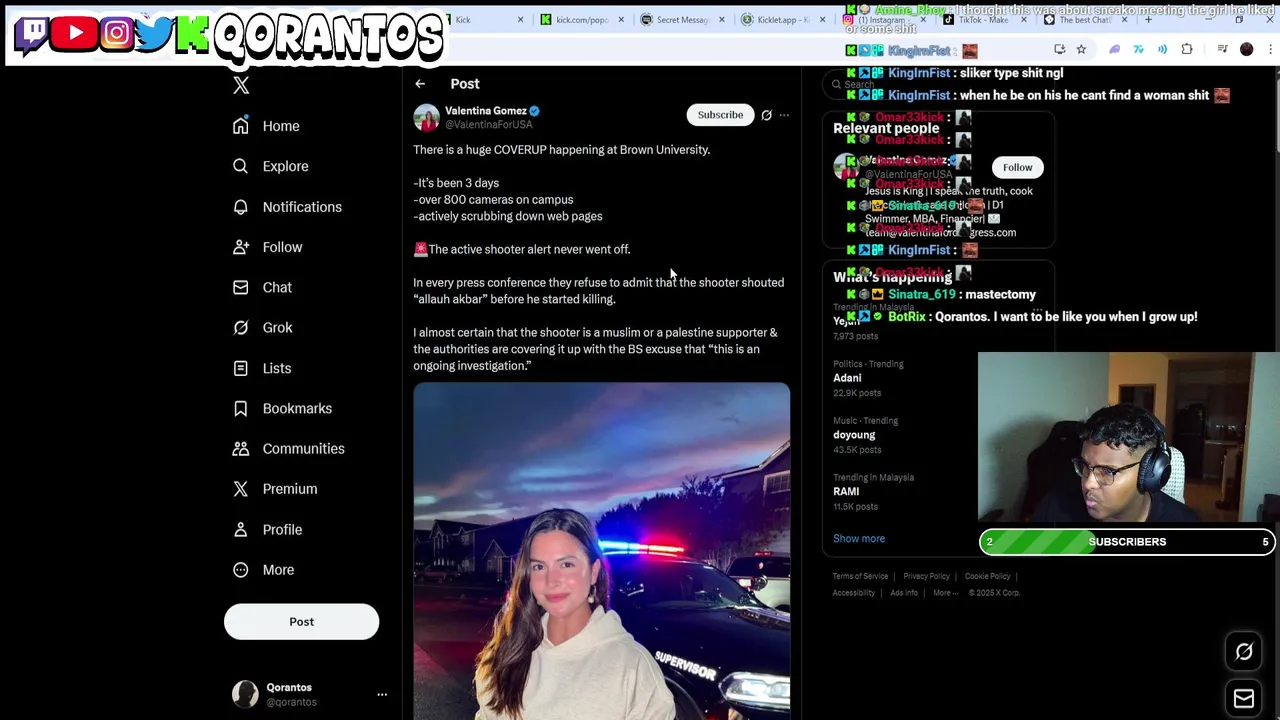Open Chat via the envelope sidebar icon
Viewport: 1280px width, 720px height.
coord(240,287)
